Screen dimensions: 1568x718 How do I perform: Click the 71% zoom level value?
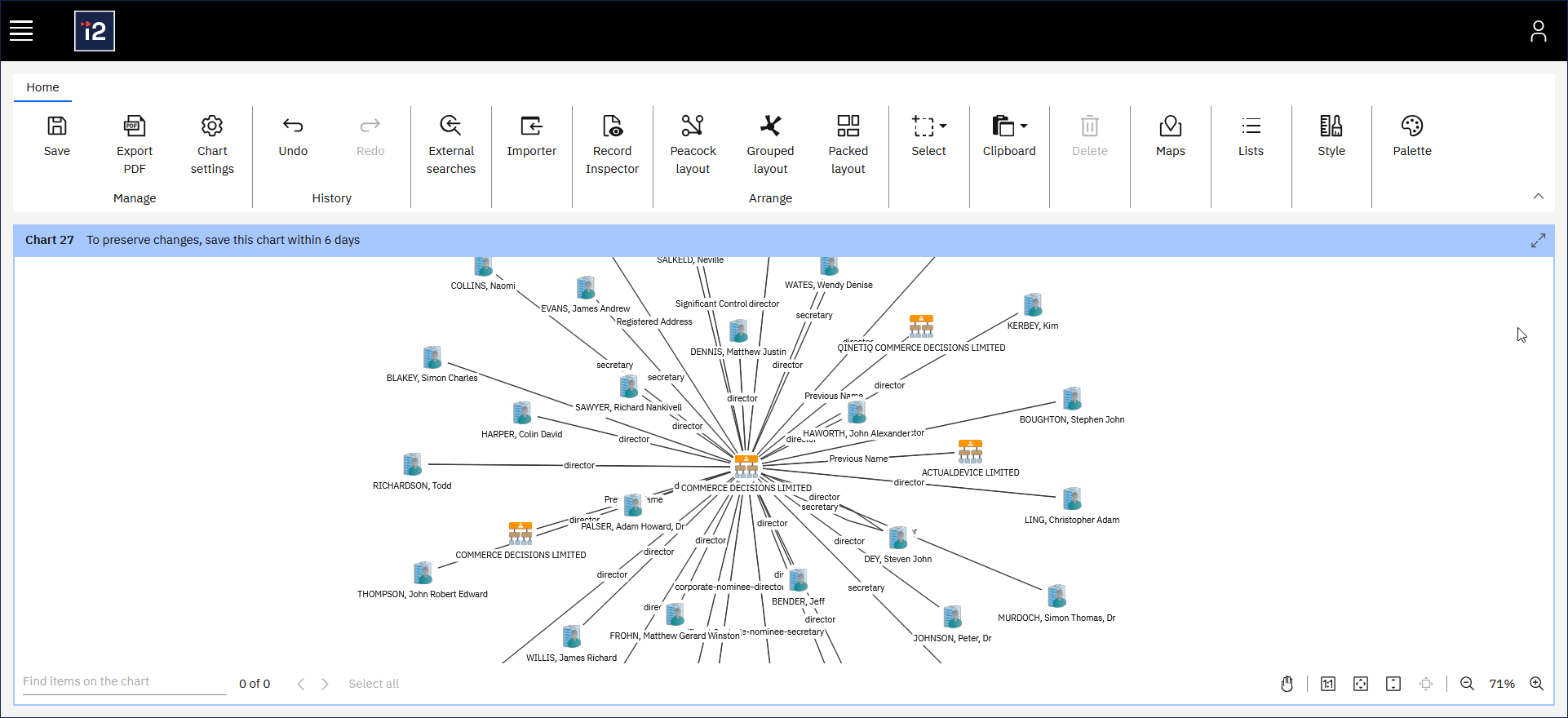1502,684
